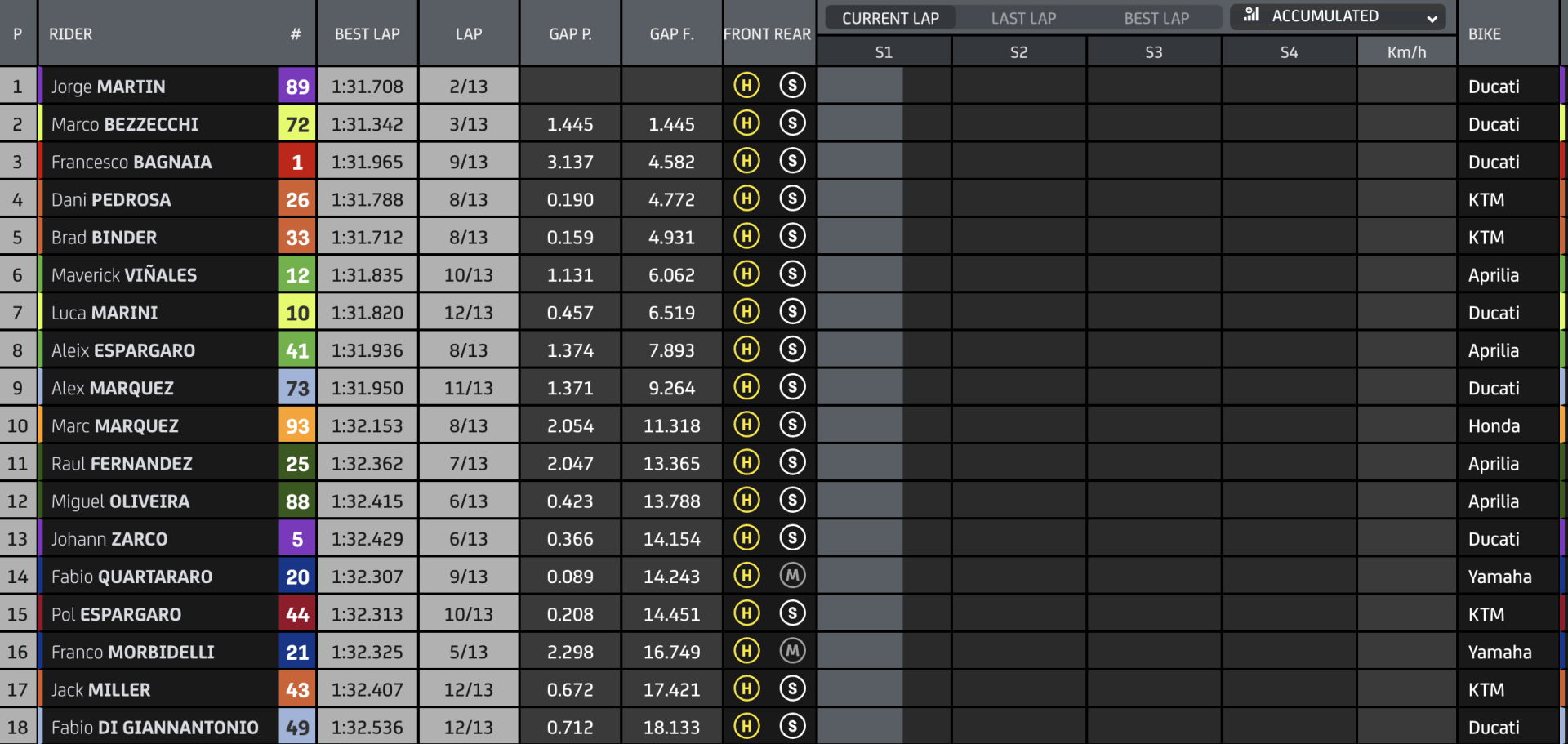Click Miguel Oliveira's front tyre H icon
Screen dimensions: 1568x744
(746, 500)
